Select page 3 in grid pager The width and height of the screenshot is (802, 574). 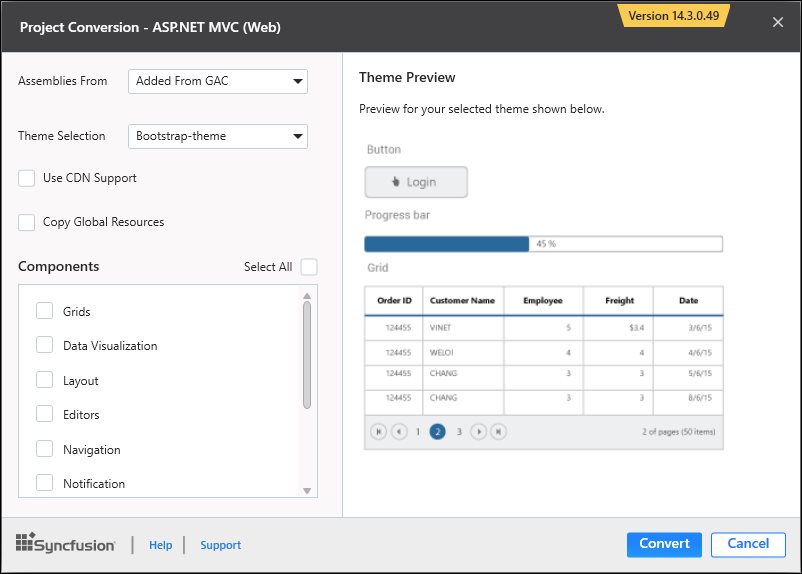459,432
